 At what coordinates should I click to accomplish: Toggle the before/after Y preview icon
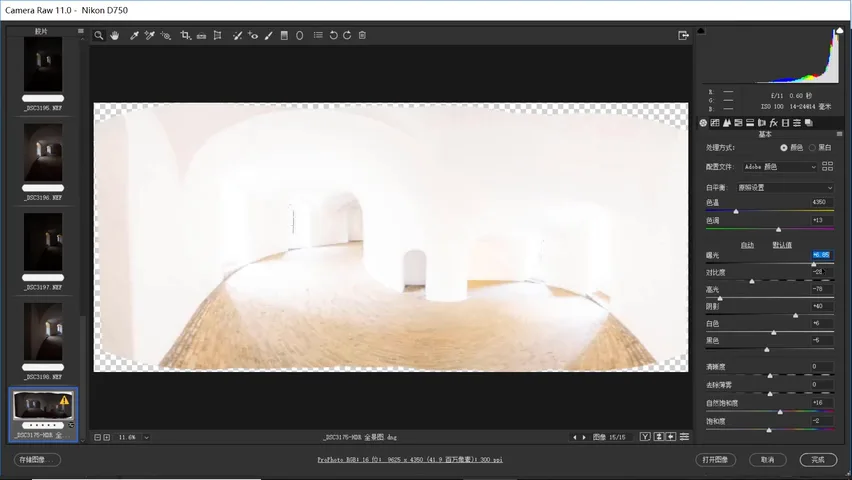(x=645, y=437)
